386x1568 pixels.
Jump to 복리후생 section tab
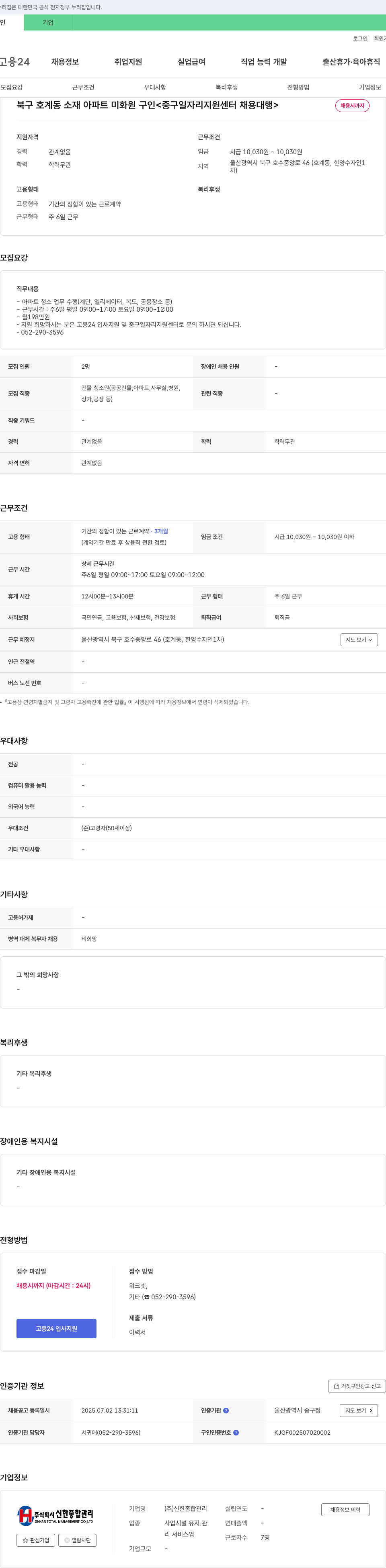(x=226, y=87)
